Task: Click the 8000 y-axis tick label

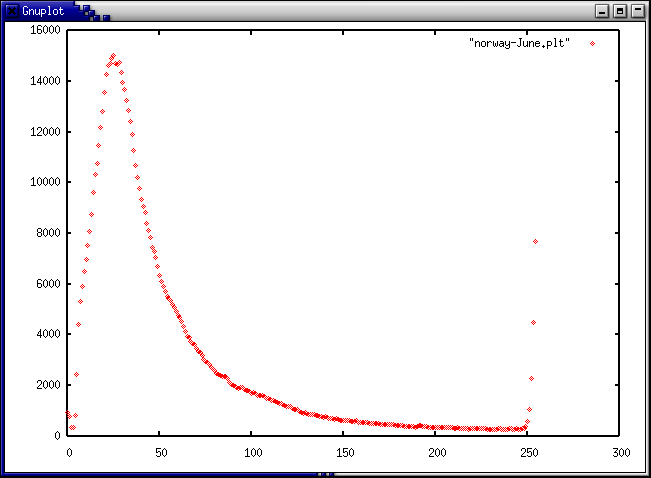Action: [x=48, y=233]
